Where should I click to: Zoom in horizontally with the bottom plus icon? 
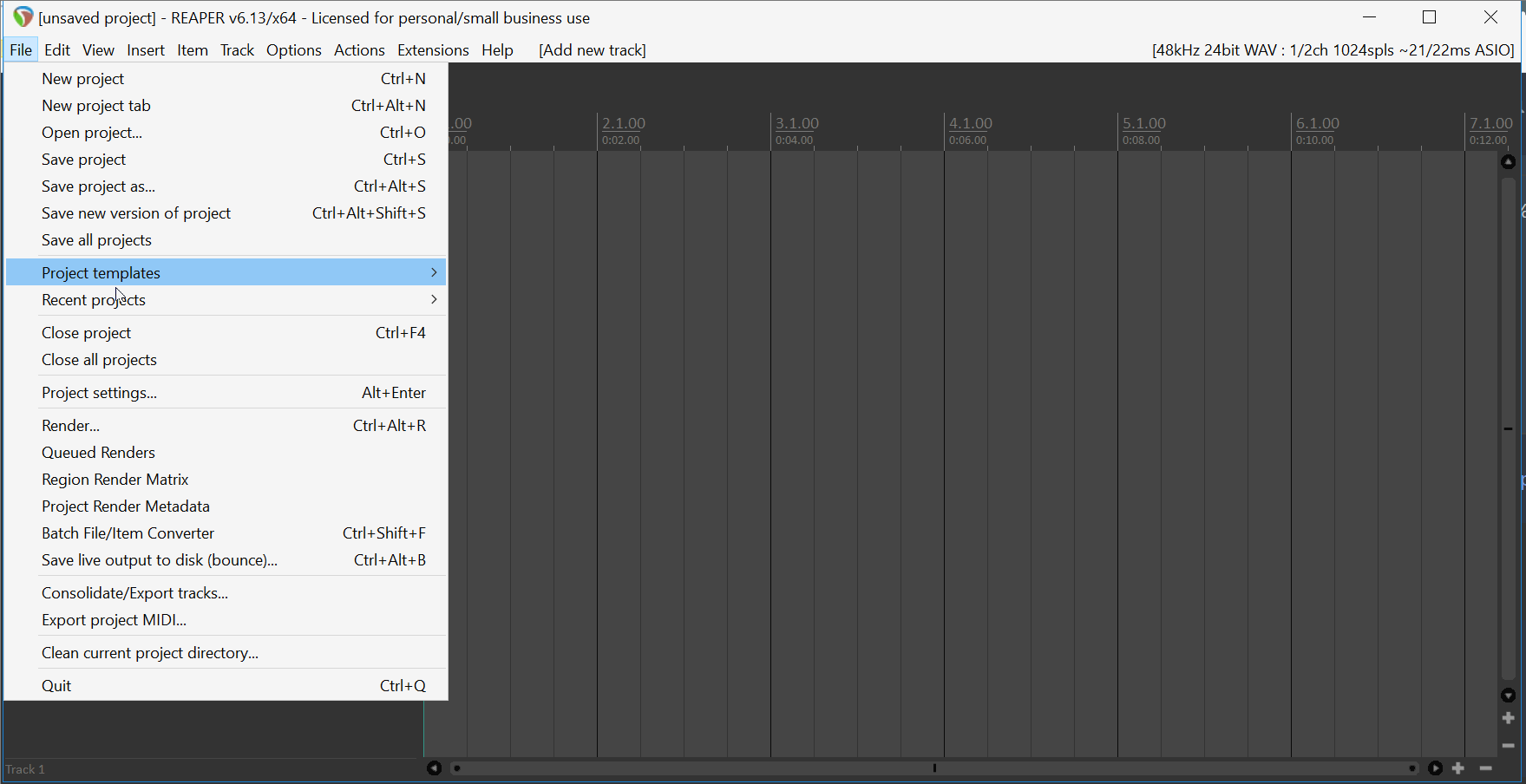pyautogui.click(x=1458, y=768)
